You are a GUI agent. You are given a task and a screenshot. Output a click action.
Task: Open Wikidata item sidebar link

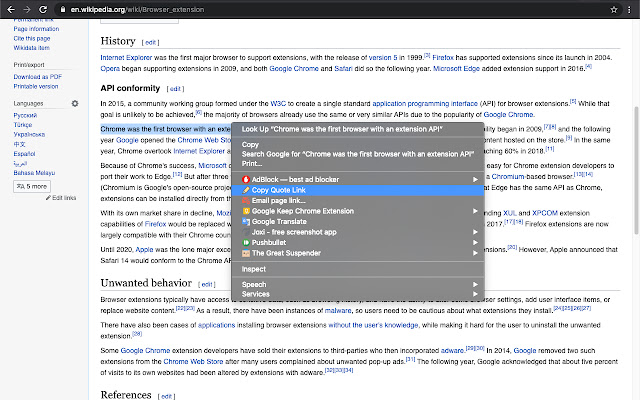click(x=31, y=48)
